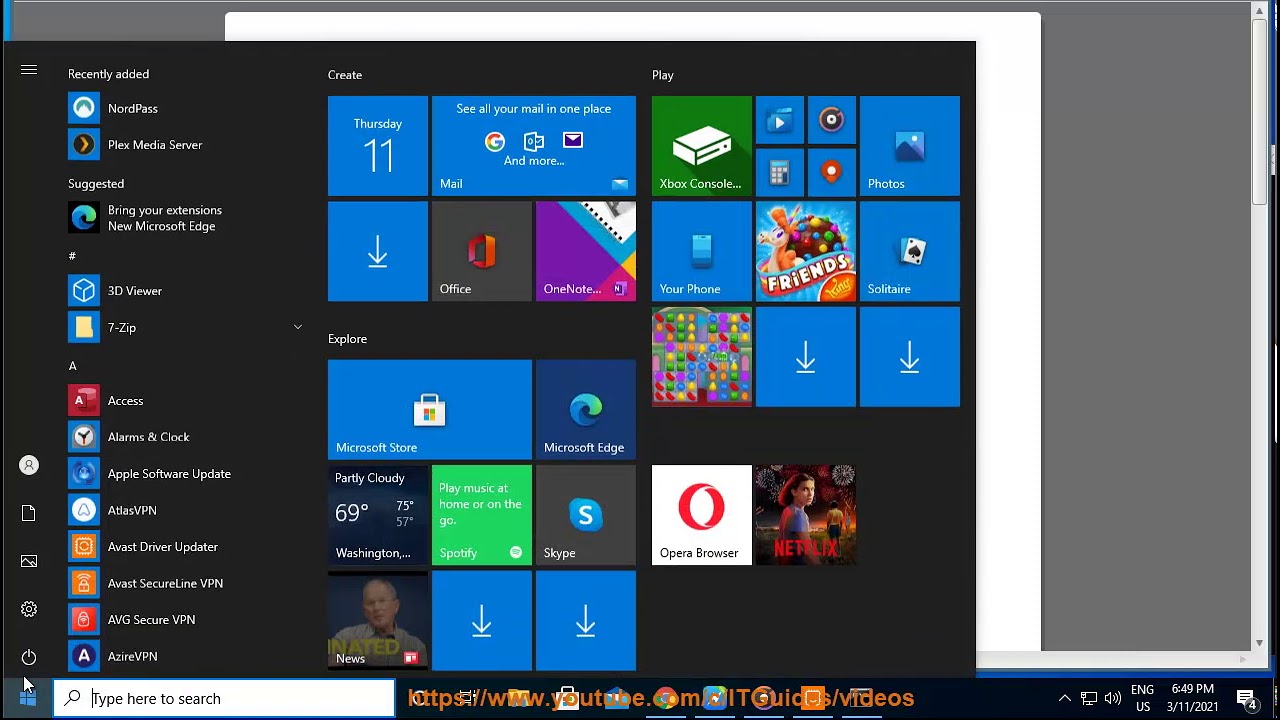This screenshot has height=720, width=1280.
Task: Switch the ENG US input language
Action: pos(1142,699)
